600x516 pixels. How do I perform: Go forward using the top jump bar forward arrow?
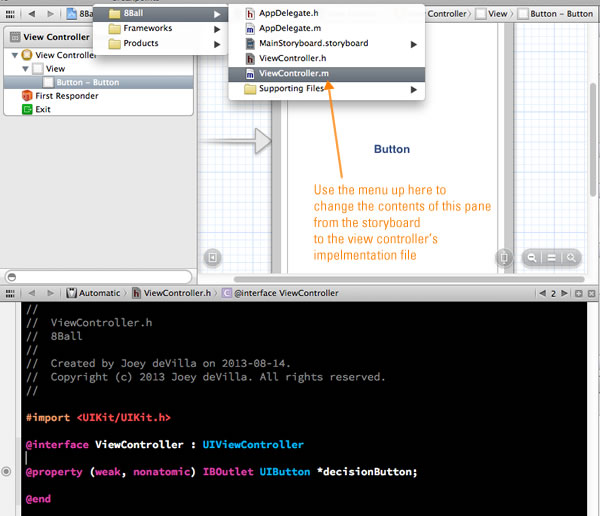tap(50, 14)
